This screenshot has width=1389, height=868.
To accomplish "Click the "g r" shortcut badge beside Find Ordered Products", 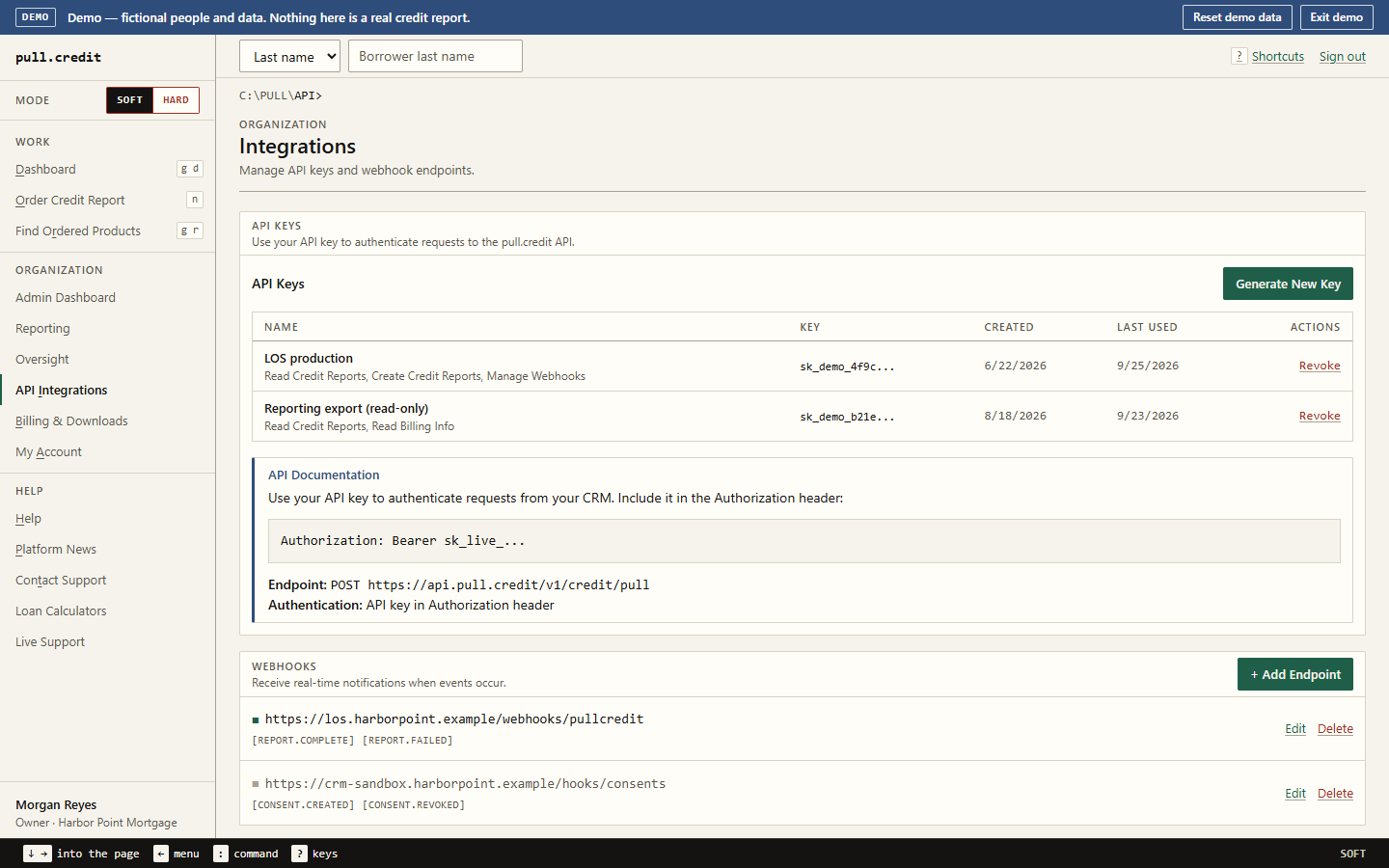I will [190, 231].
